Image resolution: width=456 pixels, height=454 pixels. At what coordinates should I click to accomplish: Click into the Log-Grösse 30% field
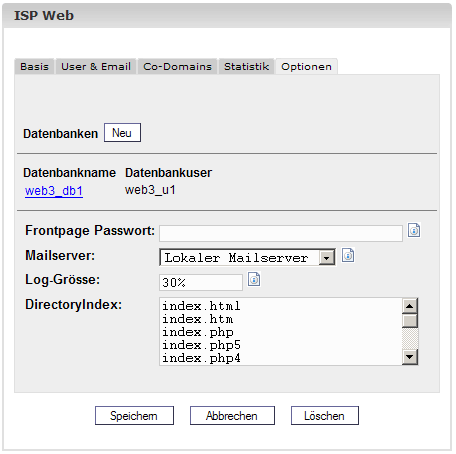(x=201, y=282)
